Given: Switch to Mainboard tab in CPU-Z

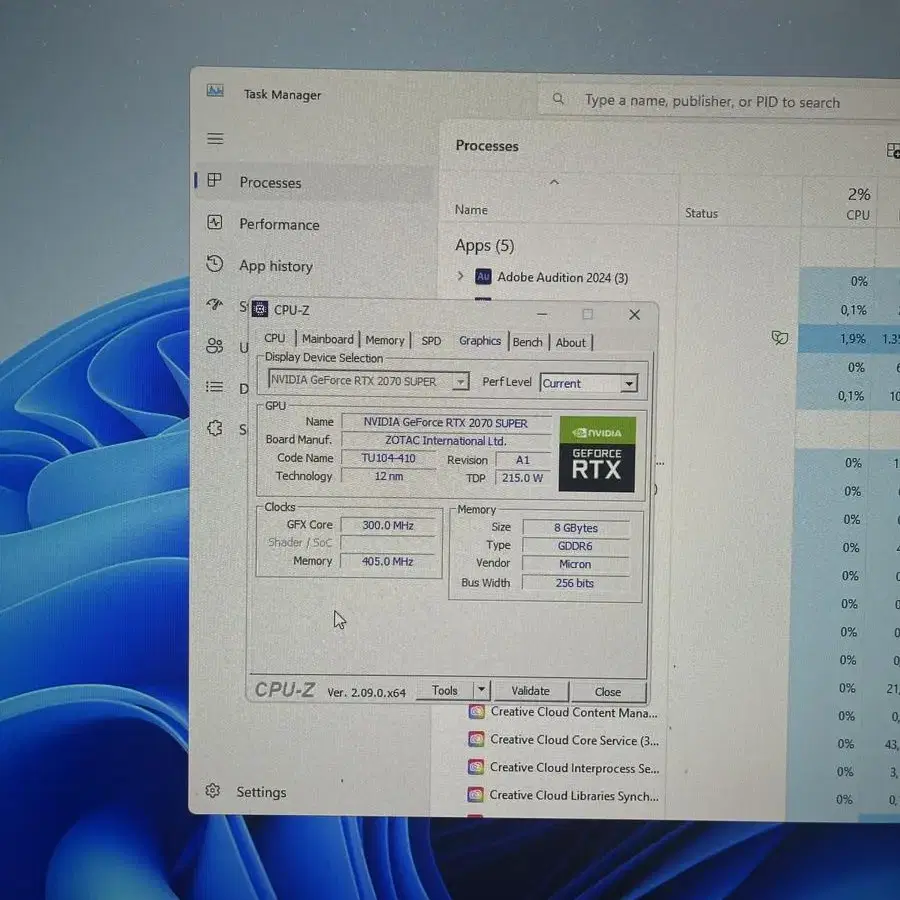Looking at the screenshot, I should coord(328,339).
